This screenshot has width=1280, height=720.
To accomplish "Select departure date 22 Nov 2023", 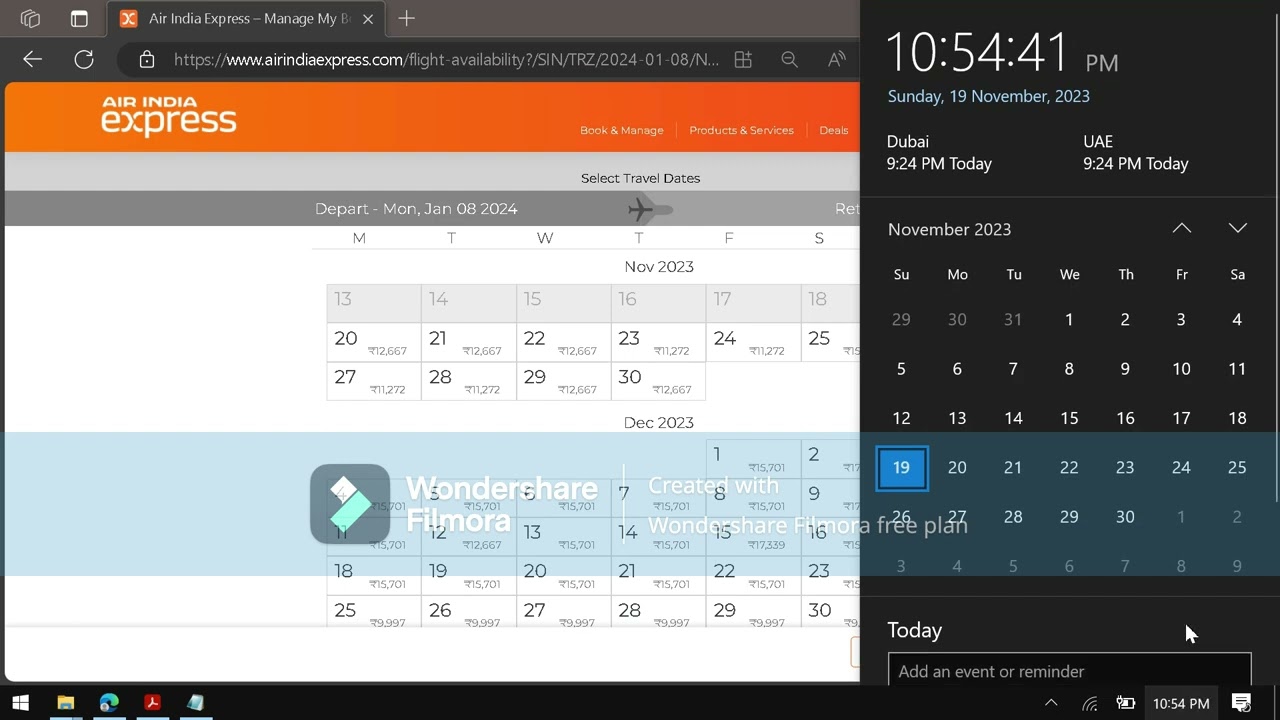I will [x=564, y=342].
